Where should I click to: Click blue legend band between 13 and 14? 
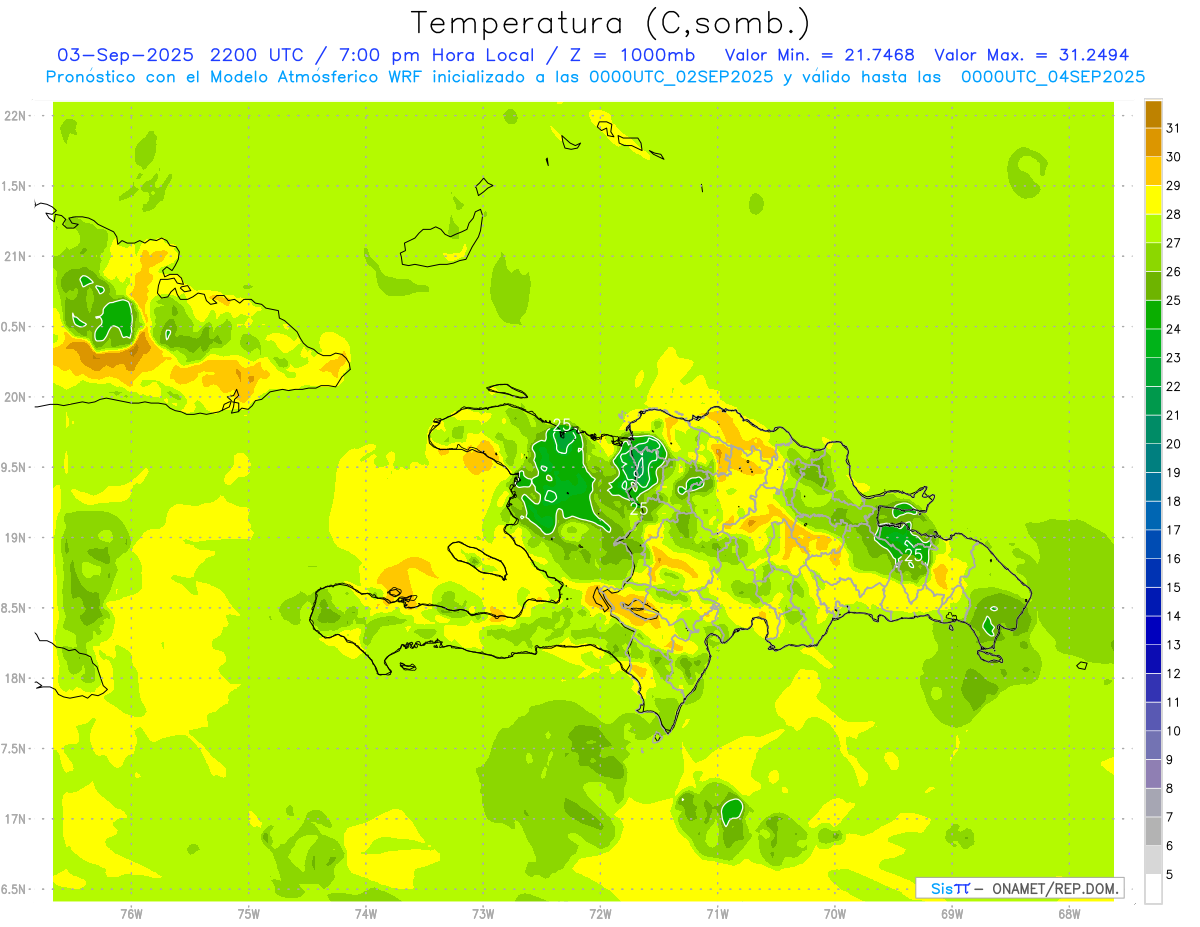[1153, 631]
